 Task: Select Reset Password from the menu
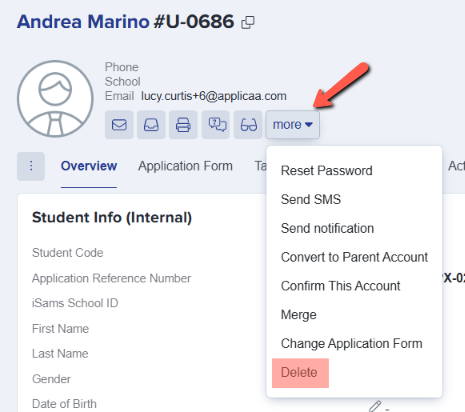point(327,171)
